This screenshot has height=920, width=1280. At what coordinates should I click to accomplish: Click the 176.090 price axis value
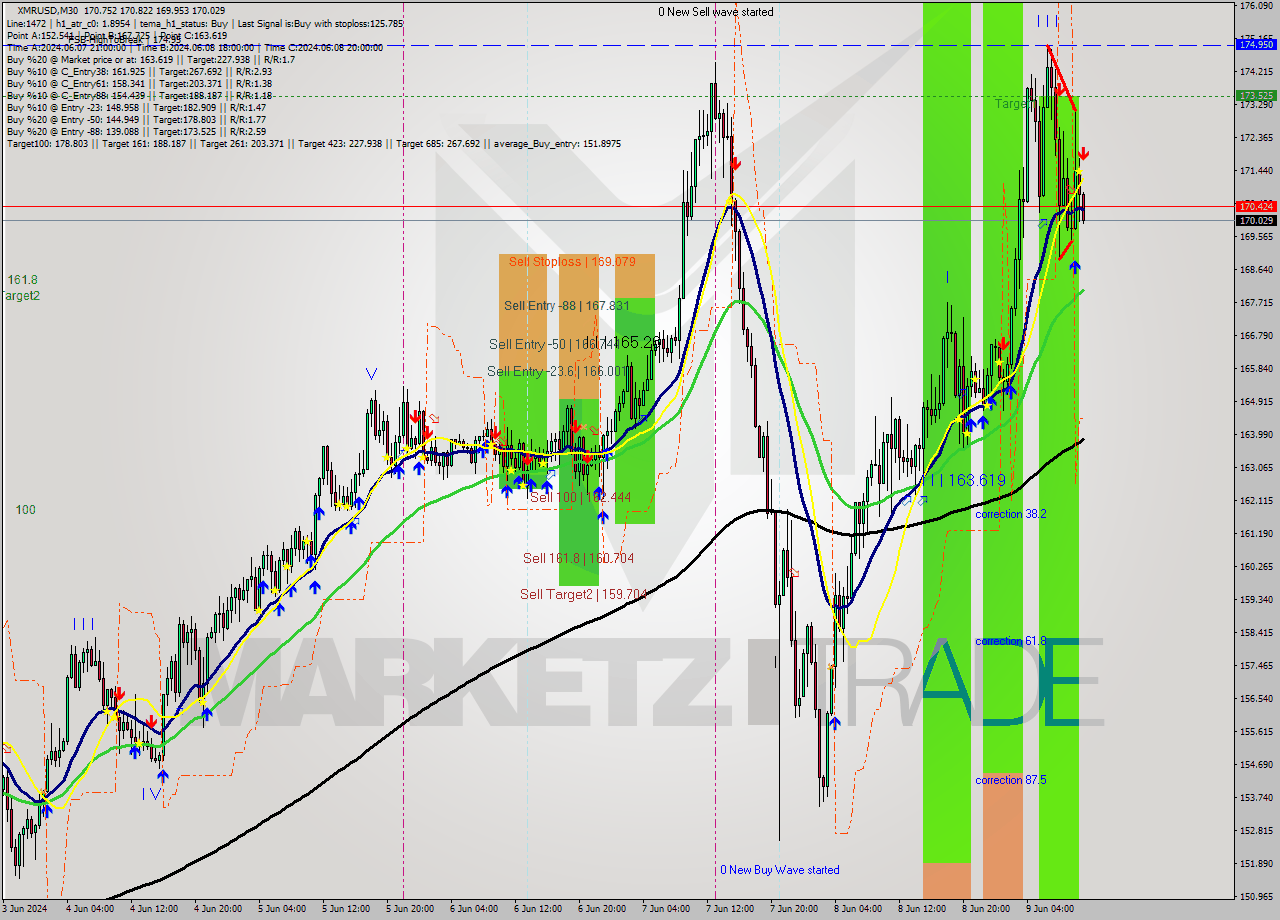(x=1256, y=6)
